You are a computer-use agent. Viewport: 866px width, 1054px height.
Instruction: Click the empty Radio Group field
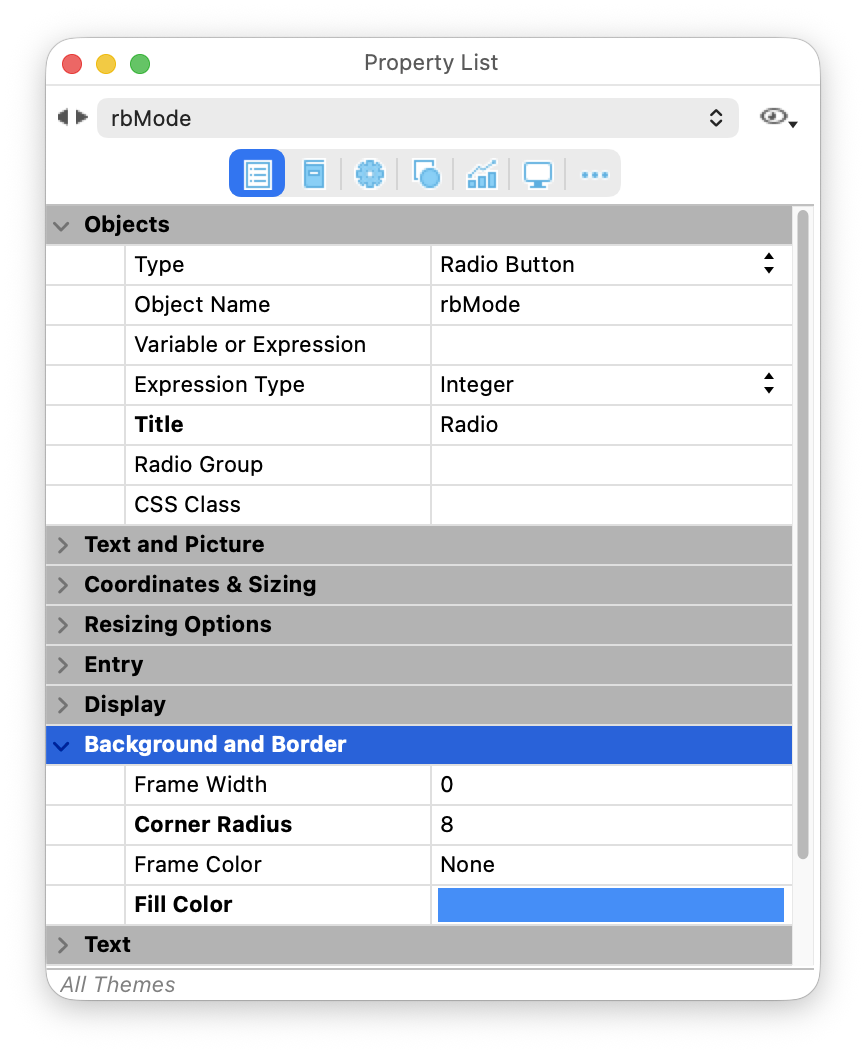(611, 464)
